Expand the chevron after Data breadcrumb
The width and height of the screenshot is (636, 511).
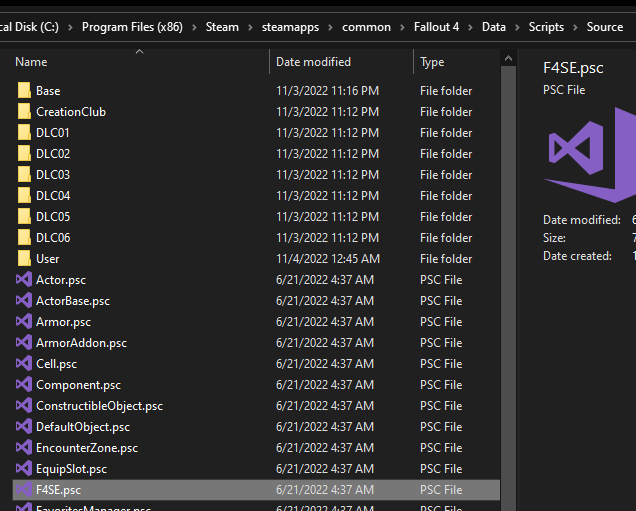(517, 27)
